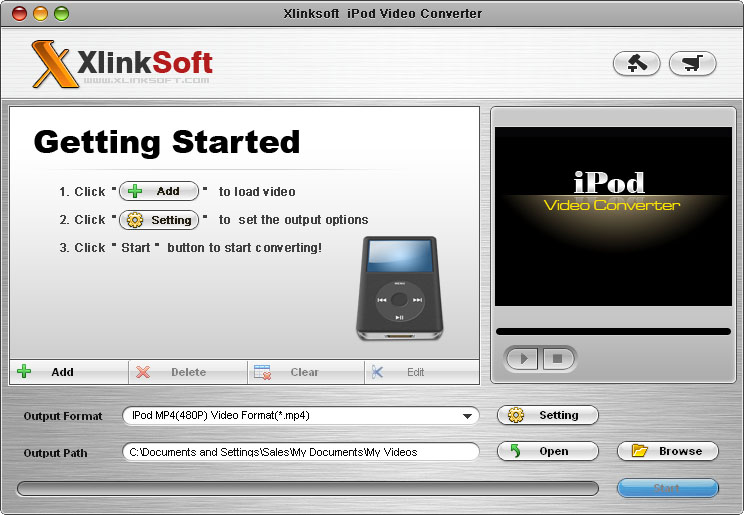
Task: Play the preview video
Action: tap(522, 358)
